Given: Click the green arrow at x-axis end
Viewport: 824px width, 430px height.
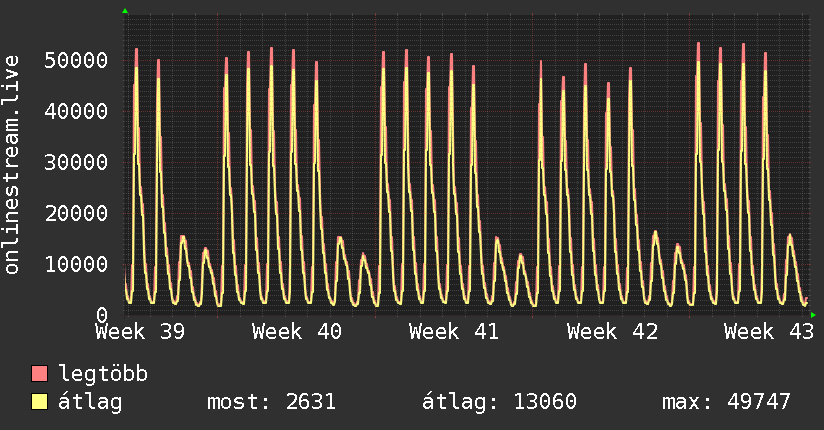Looking at the screenshot, I should (x=813, y=315).
